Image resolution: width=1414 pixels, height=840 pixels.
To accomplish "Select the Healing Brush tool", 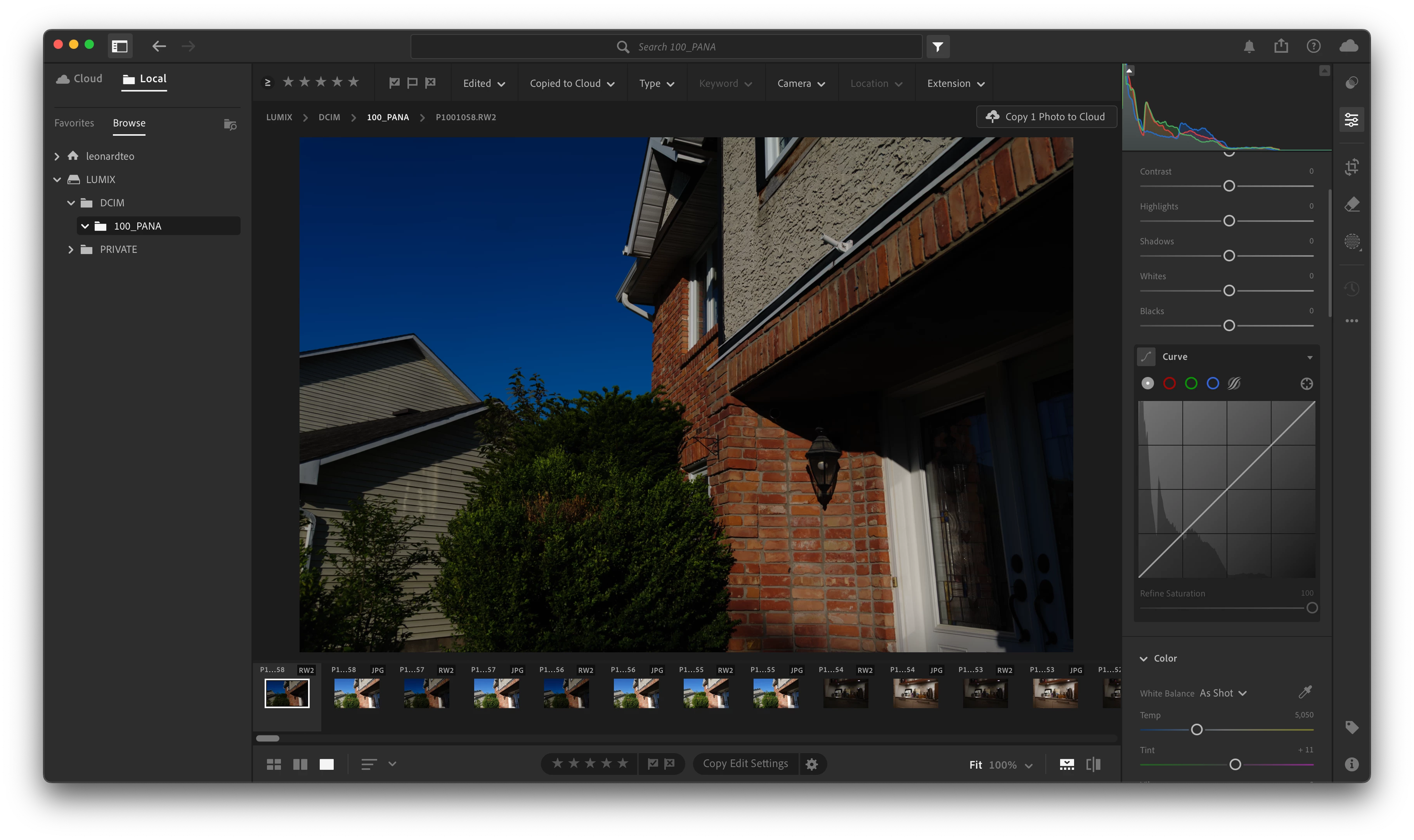I will point(1352,204).
